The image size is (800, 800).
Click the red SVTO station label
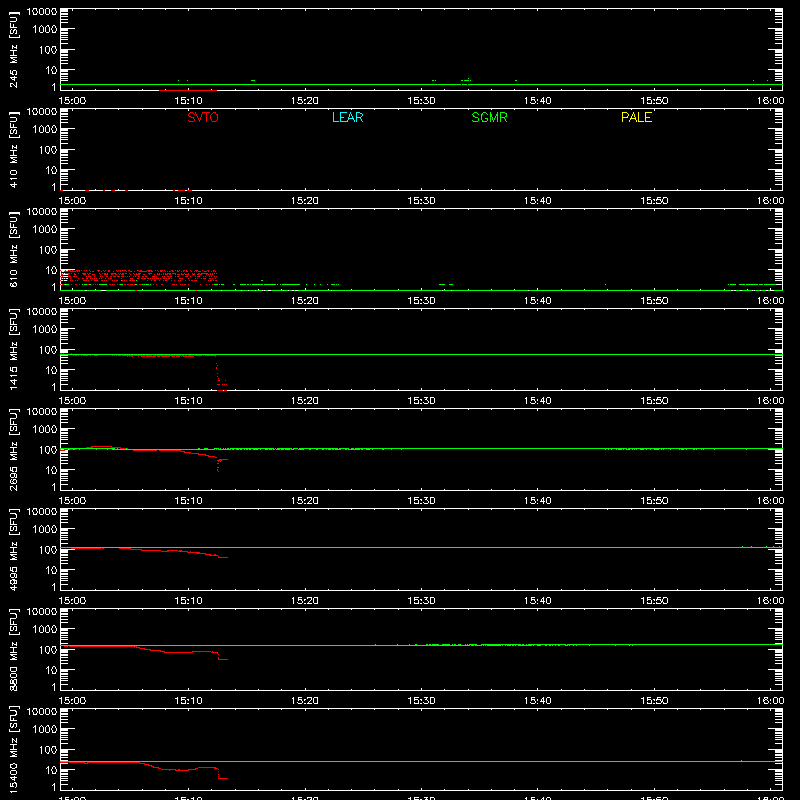tap(203, 117)
